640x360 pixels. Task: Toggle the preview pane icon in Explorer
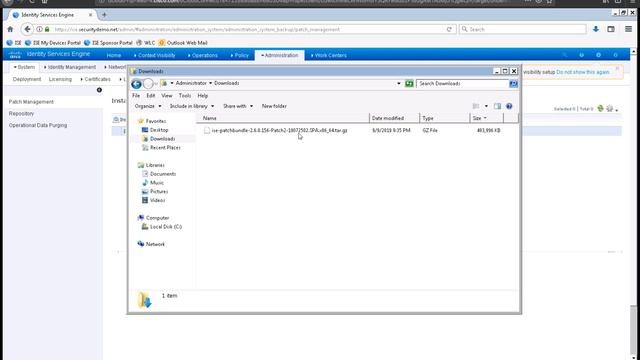point(497,106)
